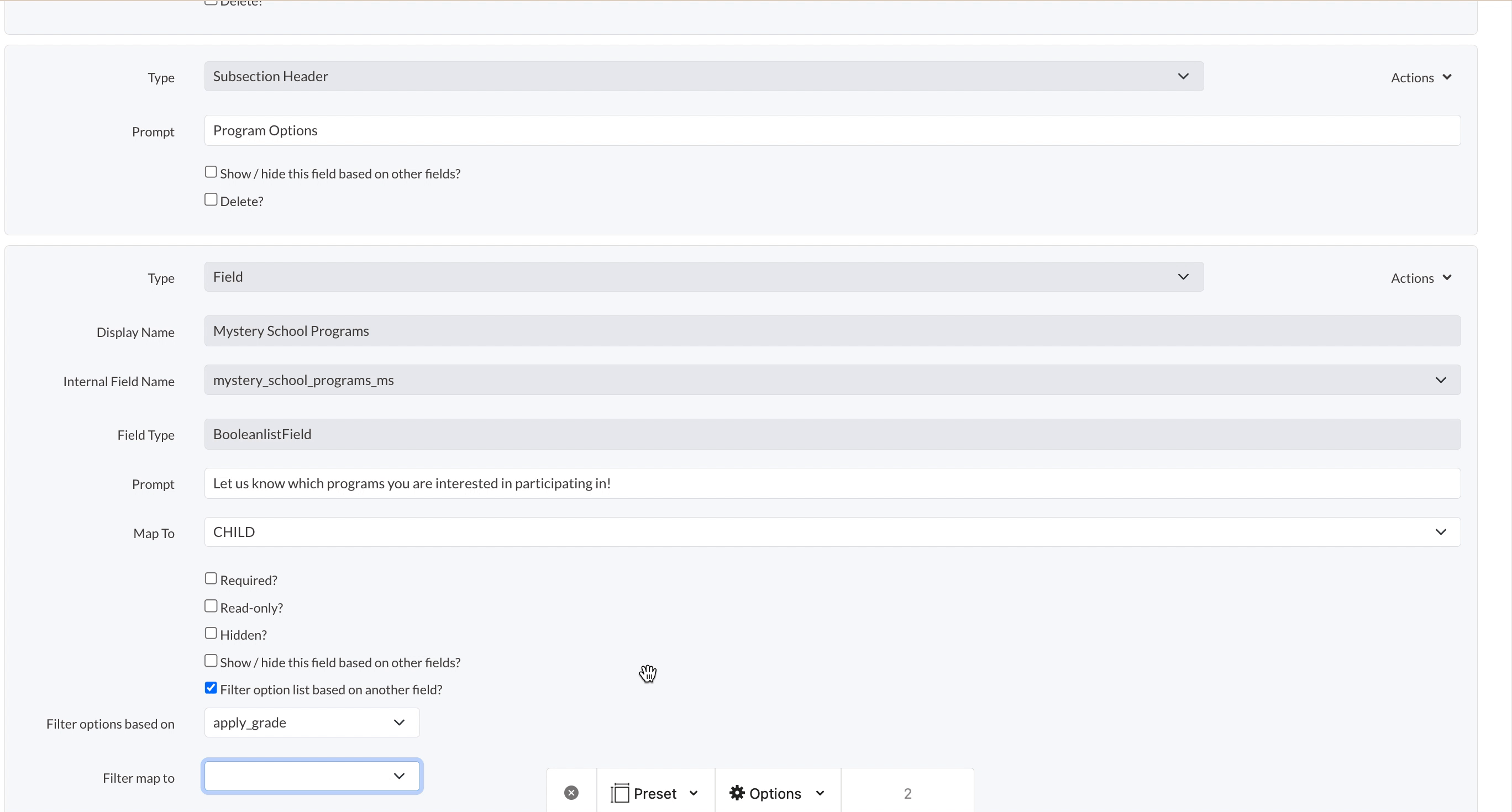Screen dimensions: 1512x812
Task: Open the apply_grade filter options dropdown
Action: click(x=312, y=722)
